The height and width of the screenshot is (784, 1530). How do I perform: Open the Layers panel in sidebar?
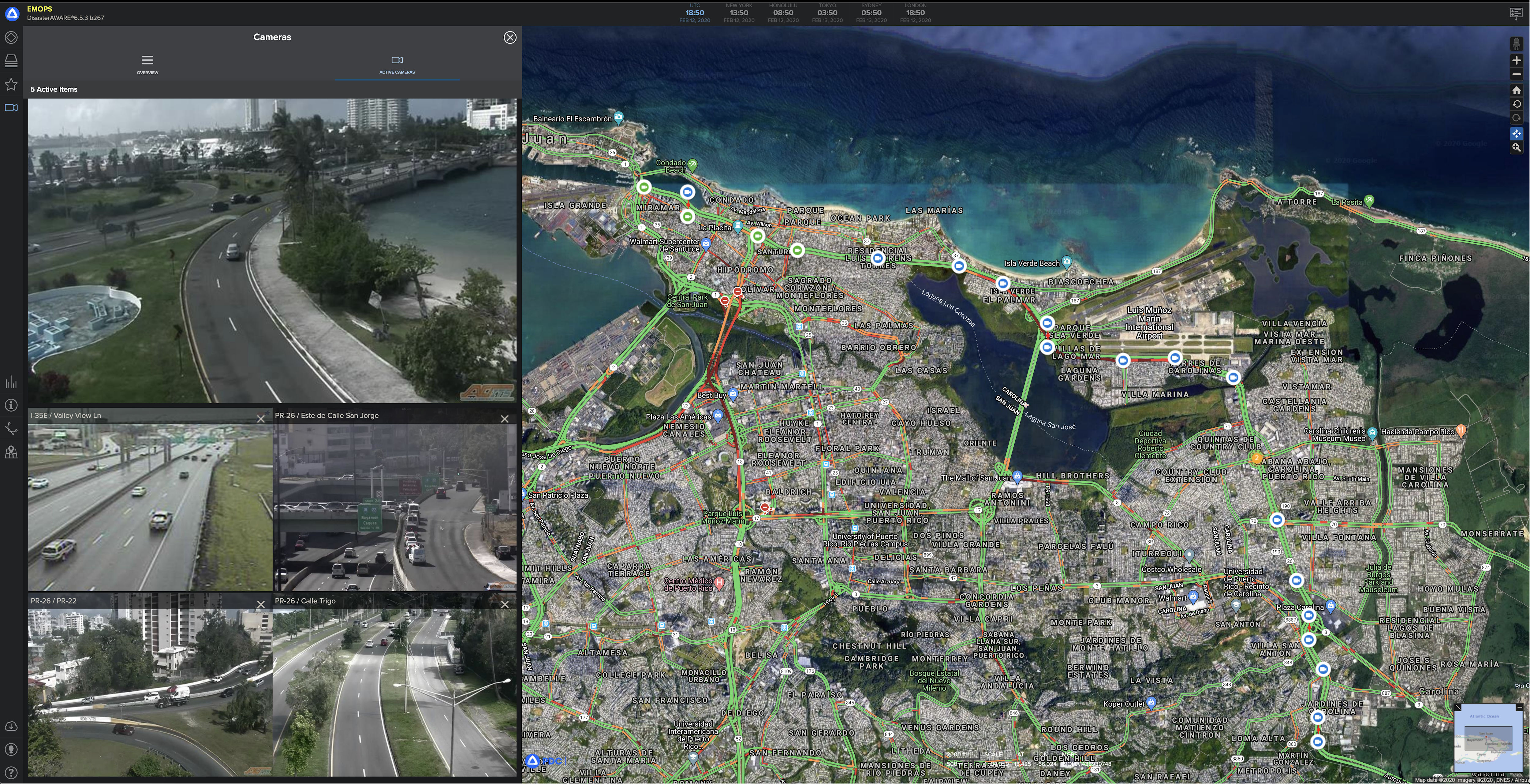click(x=11, y=61)
